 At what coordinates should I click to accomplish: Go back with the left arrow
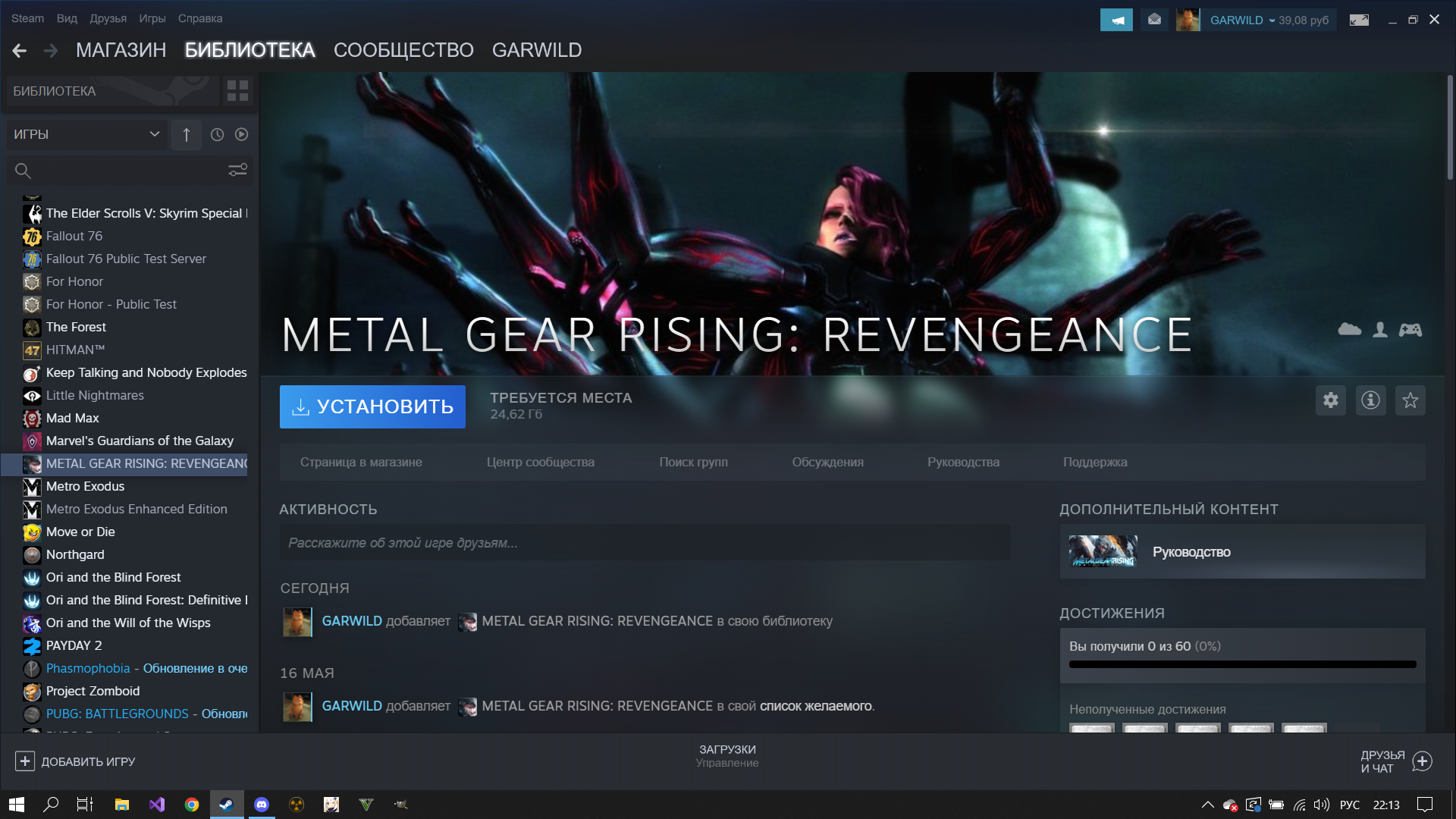pyautogui.click(x=20, y=51)
